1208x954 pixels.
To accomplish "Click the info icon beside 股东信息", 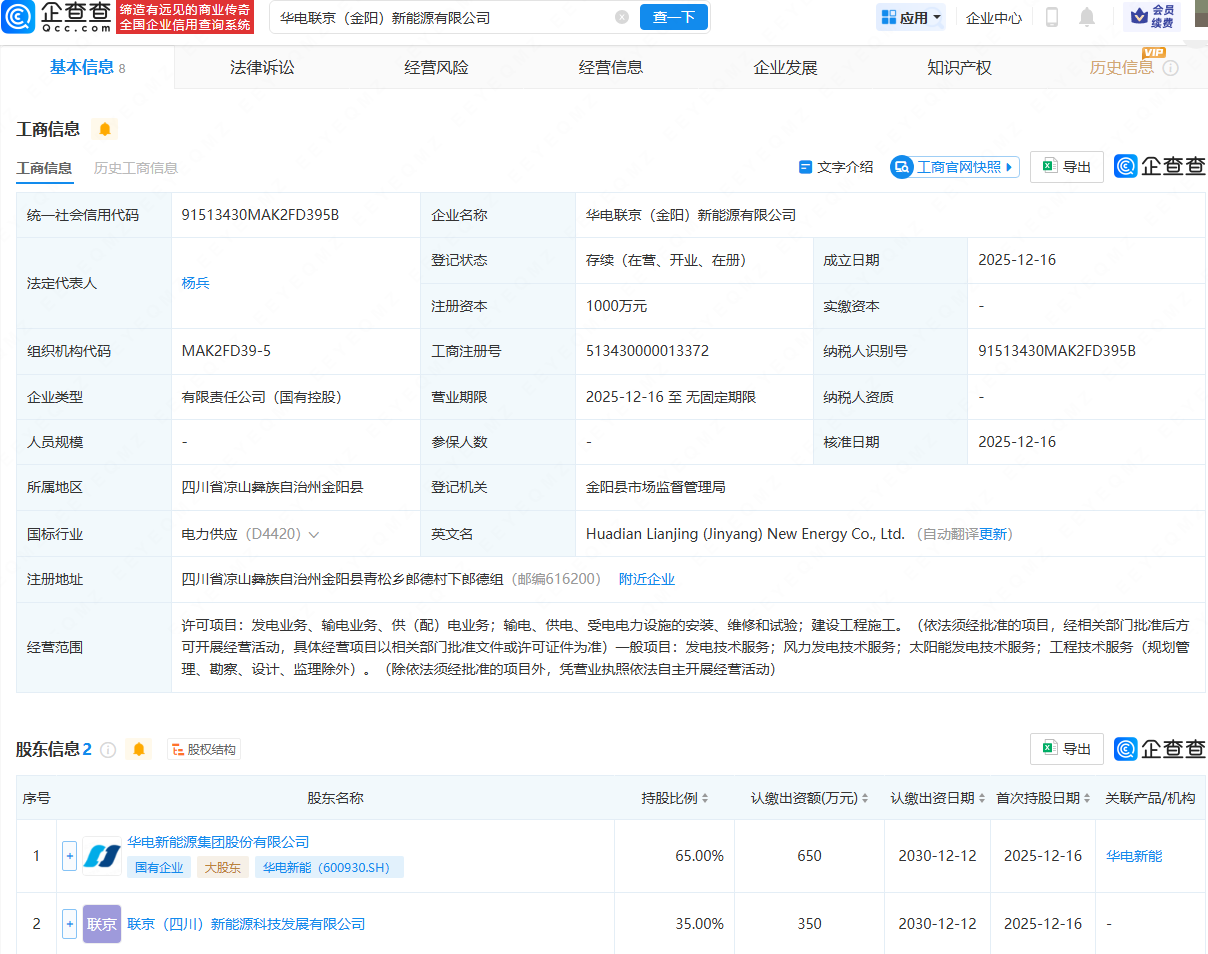I will pos(109,749).
